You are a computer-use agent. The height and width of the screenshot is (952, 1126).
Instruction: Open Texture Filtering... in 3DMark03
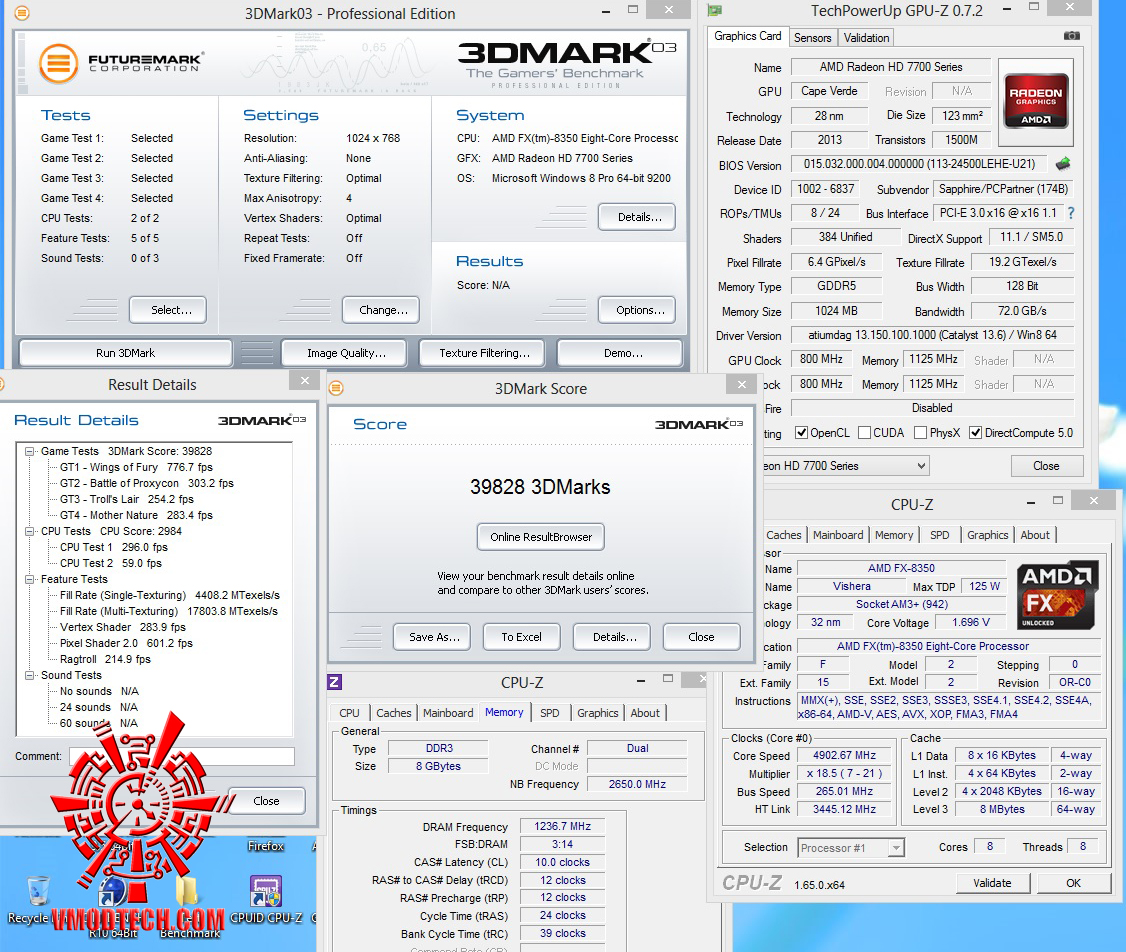[x=483, y=353]
